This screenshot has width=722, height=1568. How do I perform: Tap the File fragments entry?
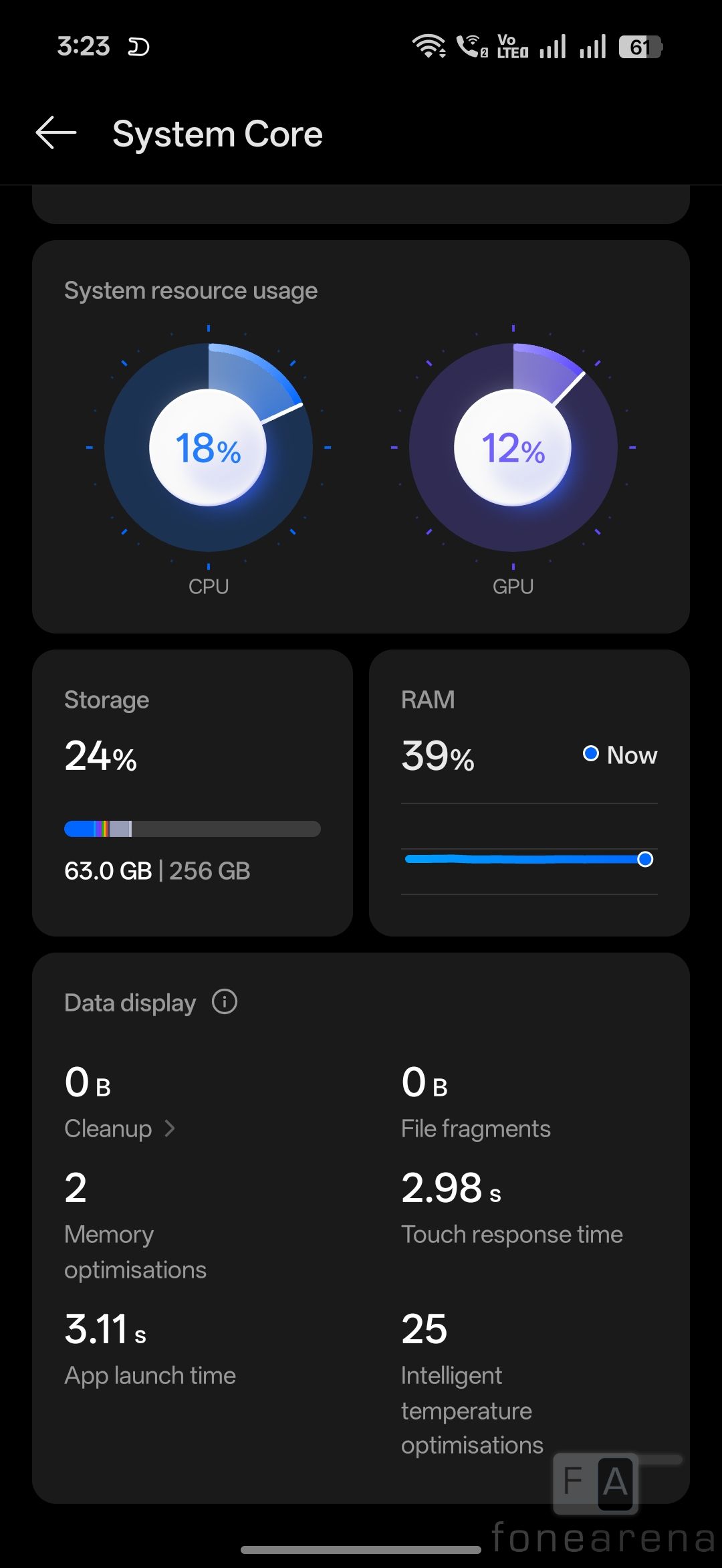475,1129
